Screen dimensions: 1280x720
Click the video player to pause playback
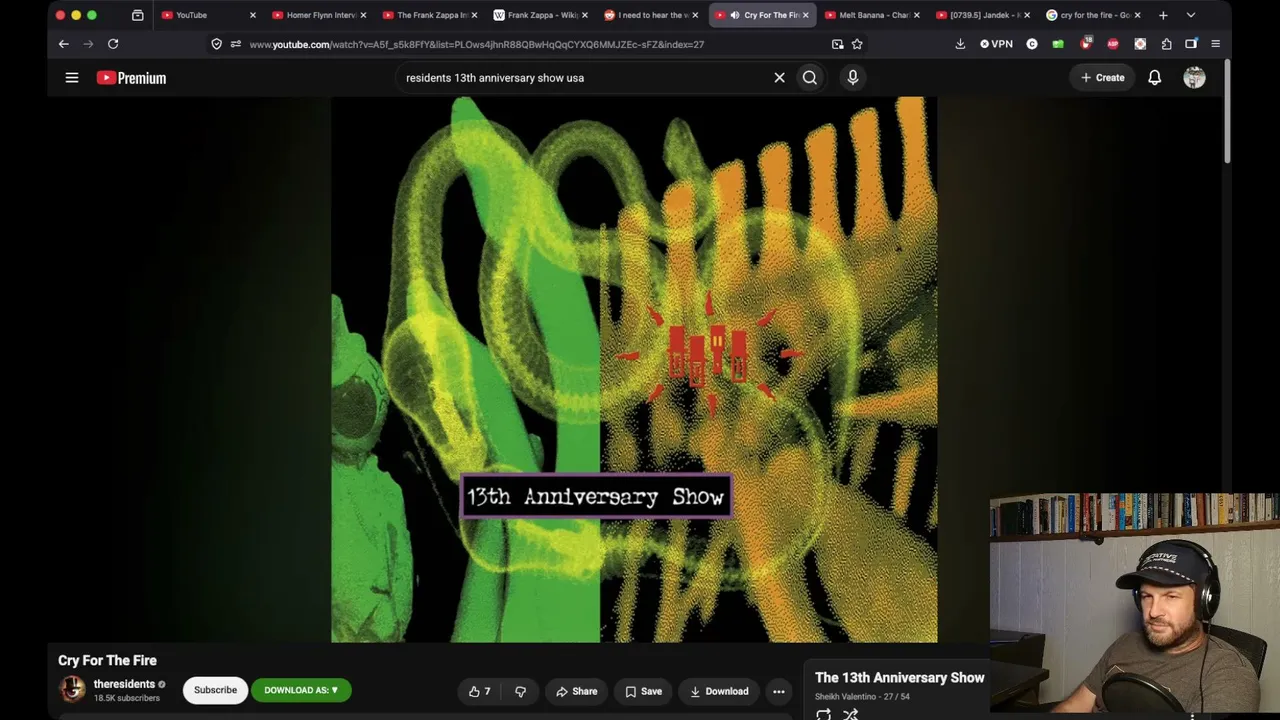(634, 369)
